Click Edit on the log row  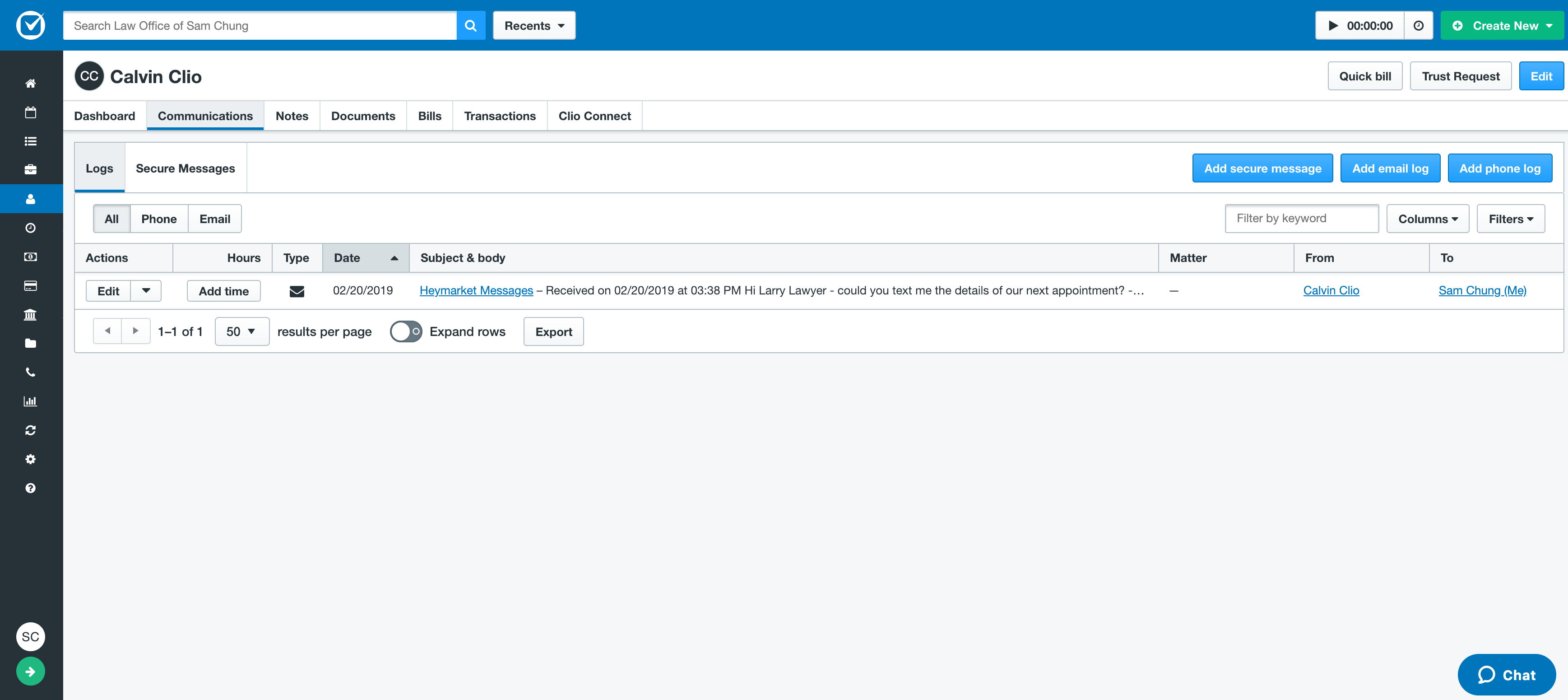(108, 290)
